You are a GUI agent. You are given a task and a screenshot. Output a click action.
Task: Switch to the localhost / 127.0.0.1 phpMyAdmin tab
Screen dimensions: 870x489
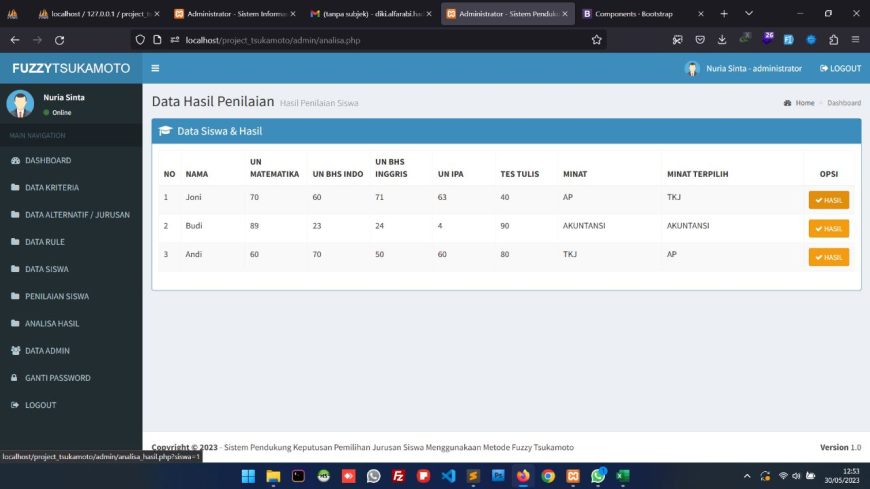(99, 14)
